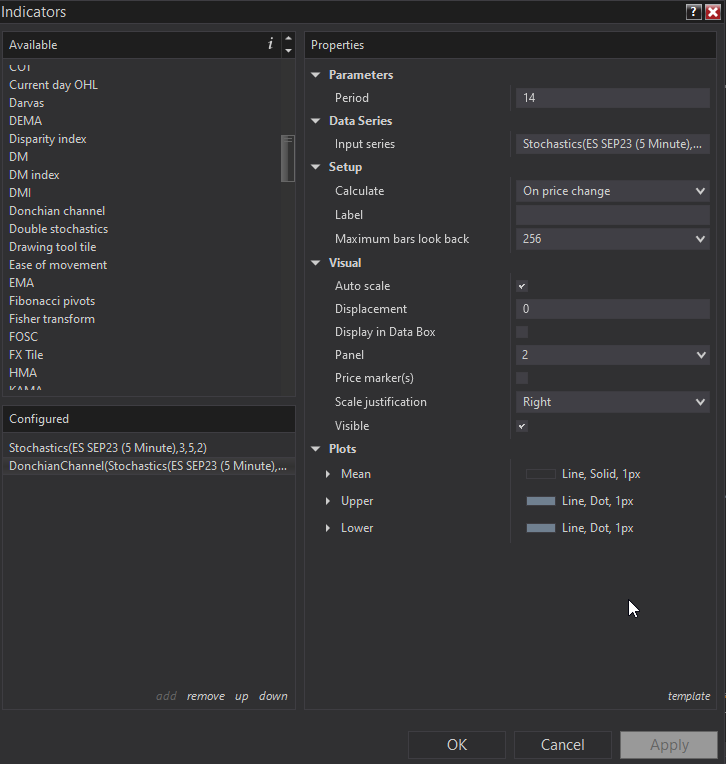The image size is (726, 764).
Task: Select EMA in Available list
Action: tap(21, 283)
